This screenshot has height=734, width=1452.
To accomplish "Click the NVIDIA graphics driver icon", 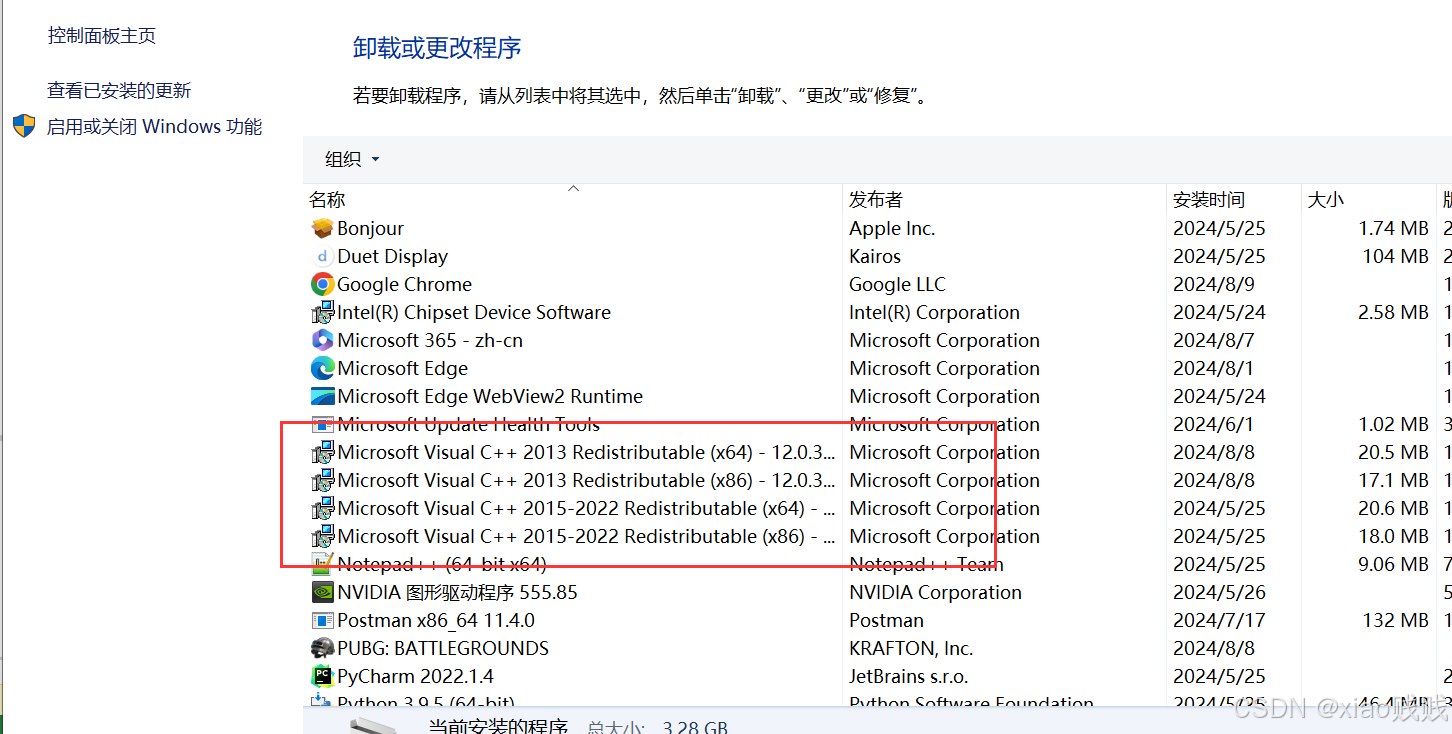I will [322, 592].
